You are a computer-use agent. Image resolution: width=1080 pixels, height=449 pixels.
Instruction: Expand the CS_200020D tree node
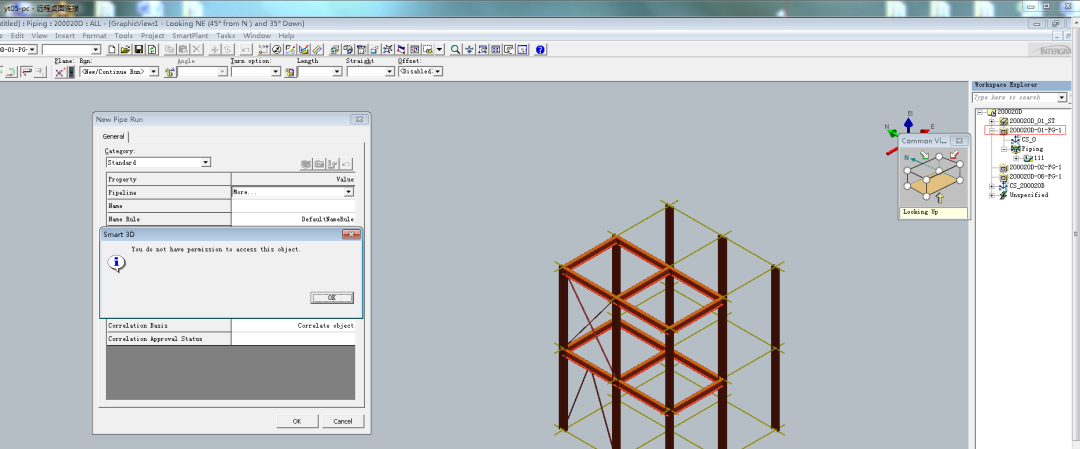(x=992, y=186)
